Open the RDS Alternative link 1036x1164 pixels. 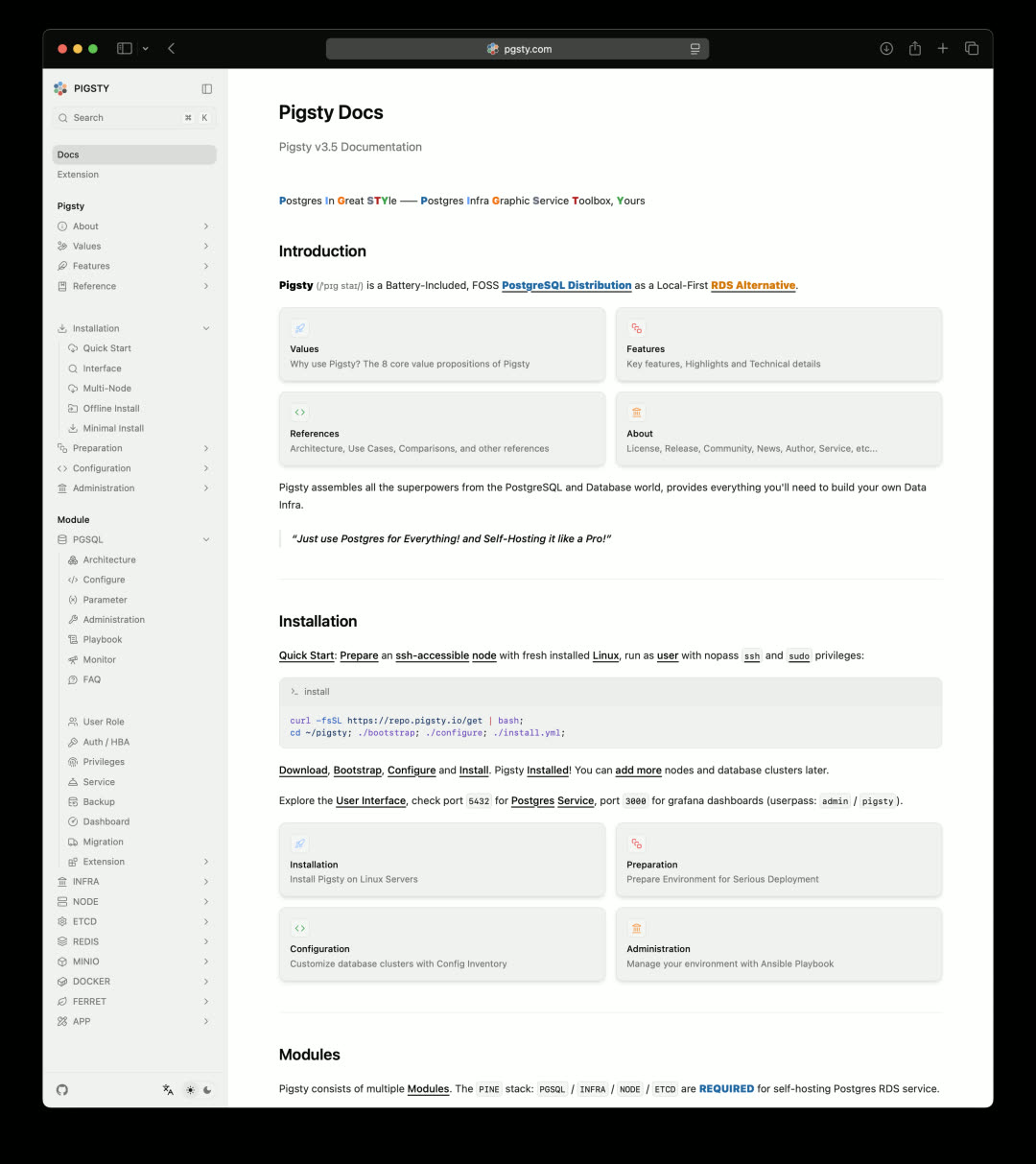tap(753, 285)
